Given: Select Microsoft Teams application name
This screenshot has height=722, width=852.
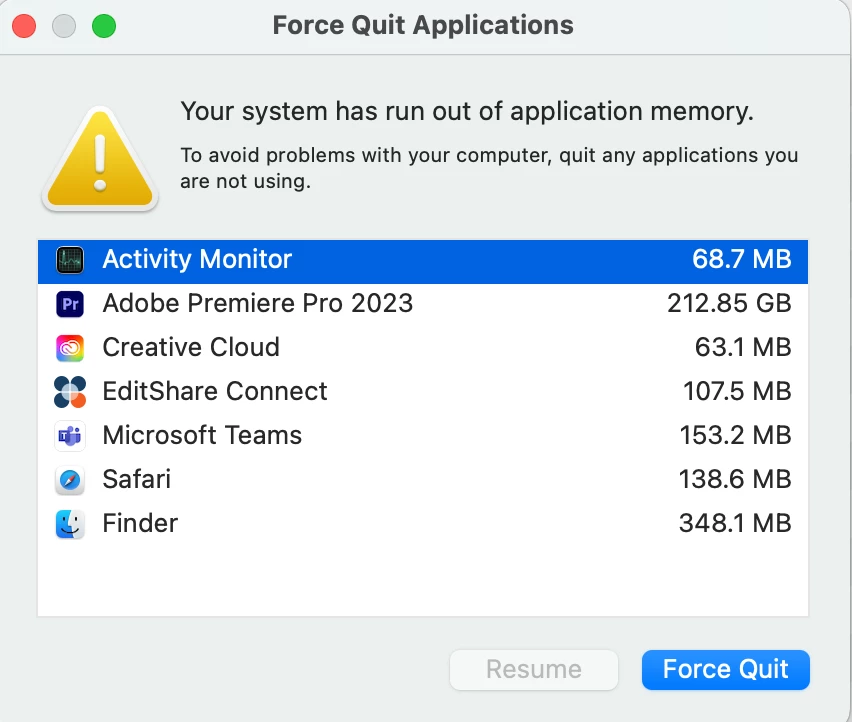Looking at the screenshot, I should 202,435.
